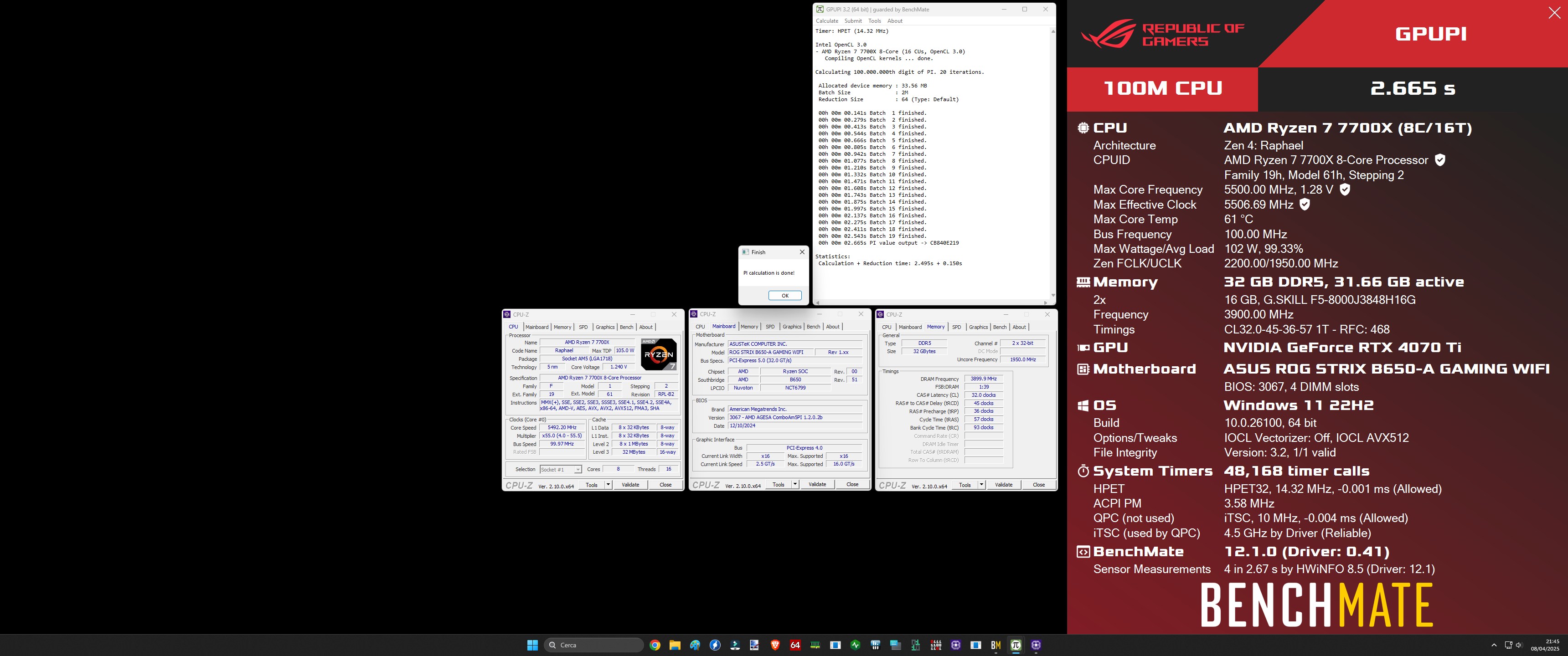Click the Core Speed value 5492.20 MHz
The image size is (1568, 656).
tap(562, 427)
